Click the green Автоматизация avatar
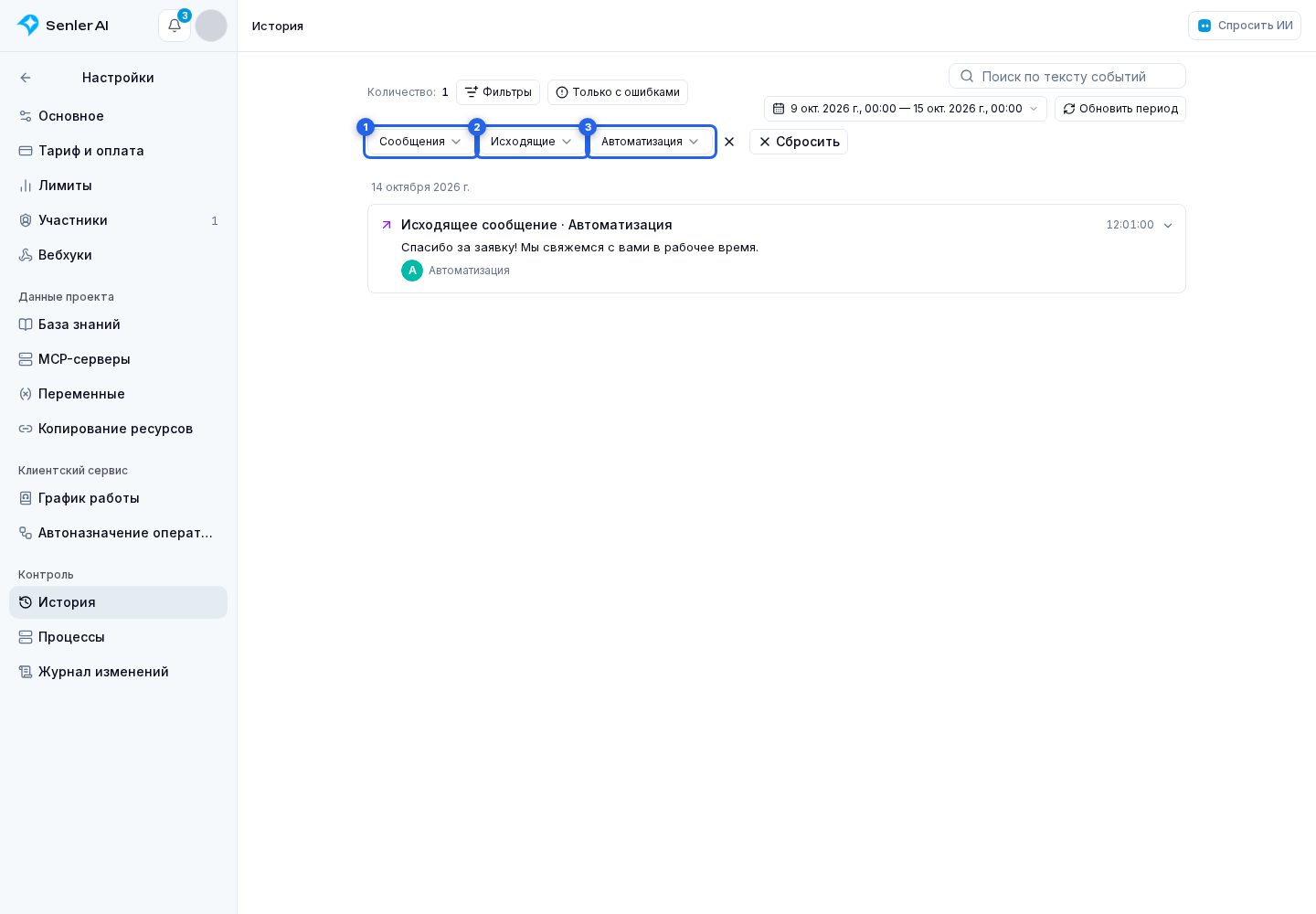This screenshot has height=914, width=1316. [x=412, y=271]
